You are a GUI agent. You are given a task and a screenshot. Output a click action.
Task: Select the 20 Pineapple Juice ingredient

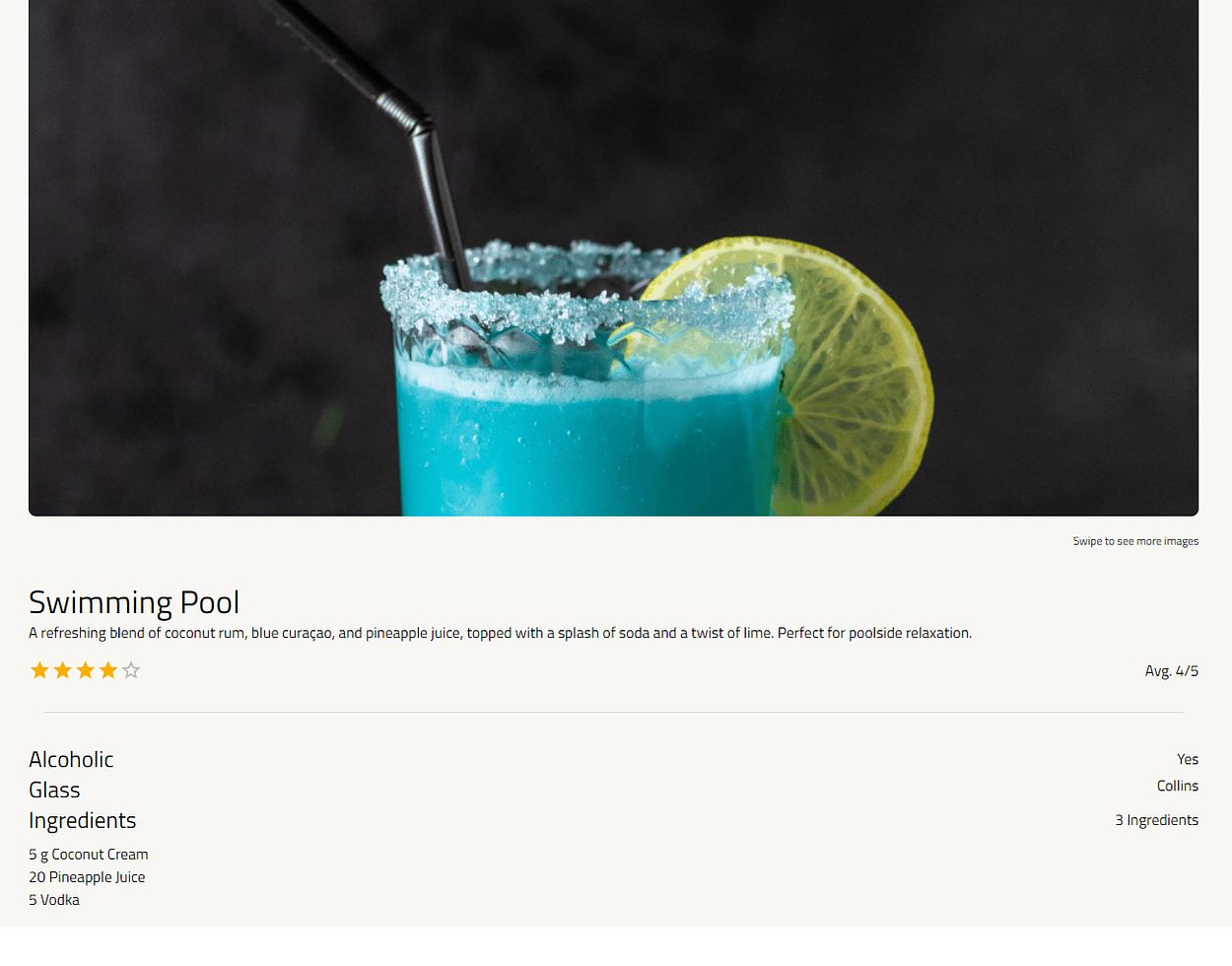[87, 877]
